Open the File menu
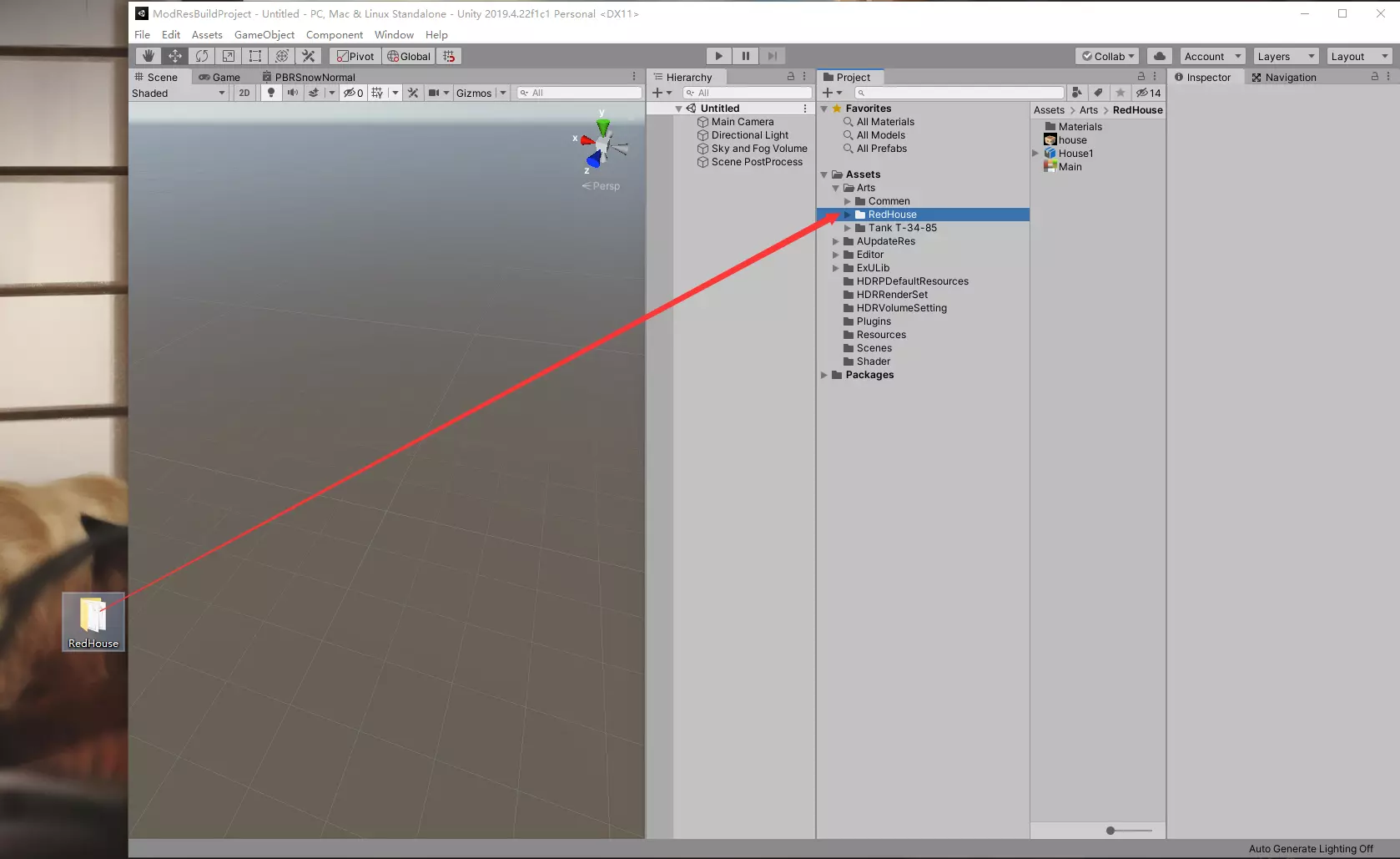The width and height of the screenshot is (1400, 859). coord(143,34)
